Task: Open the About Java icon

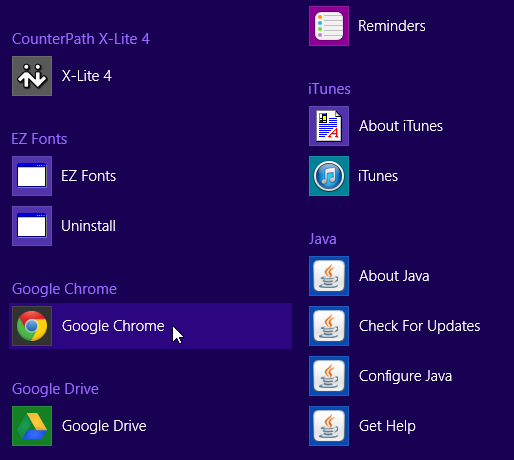Action: point(329,276)
